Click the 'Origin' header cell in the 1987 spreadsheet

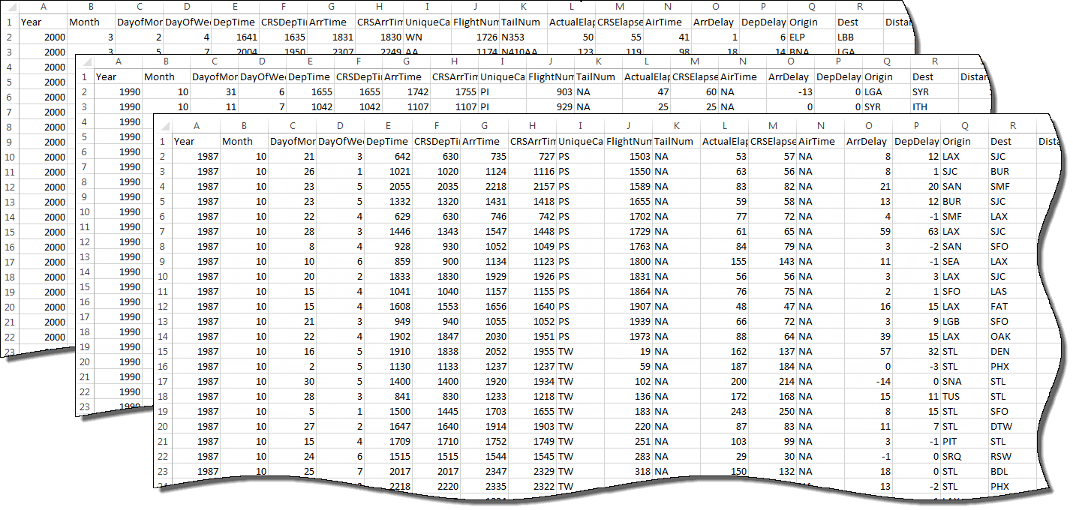(964, 142)
